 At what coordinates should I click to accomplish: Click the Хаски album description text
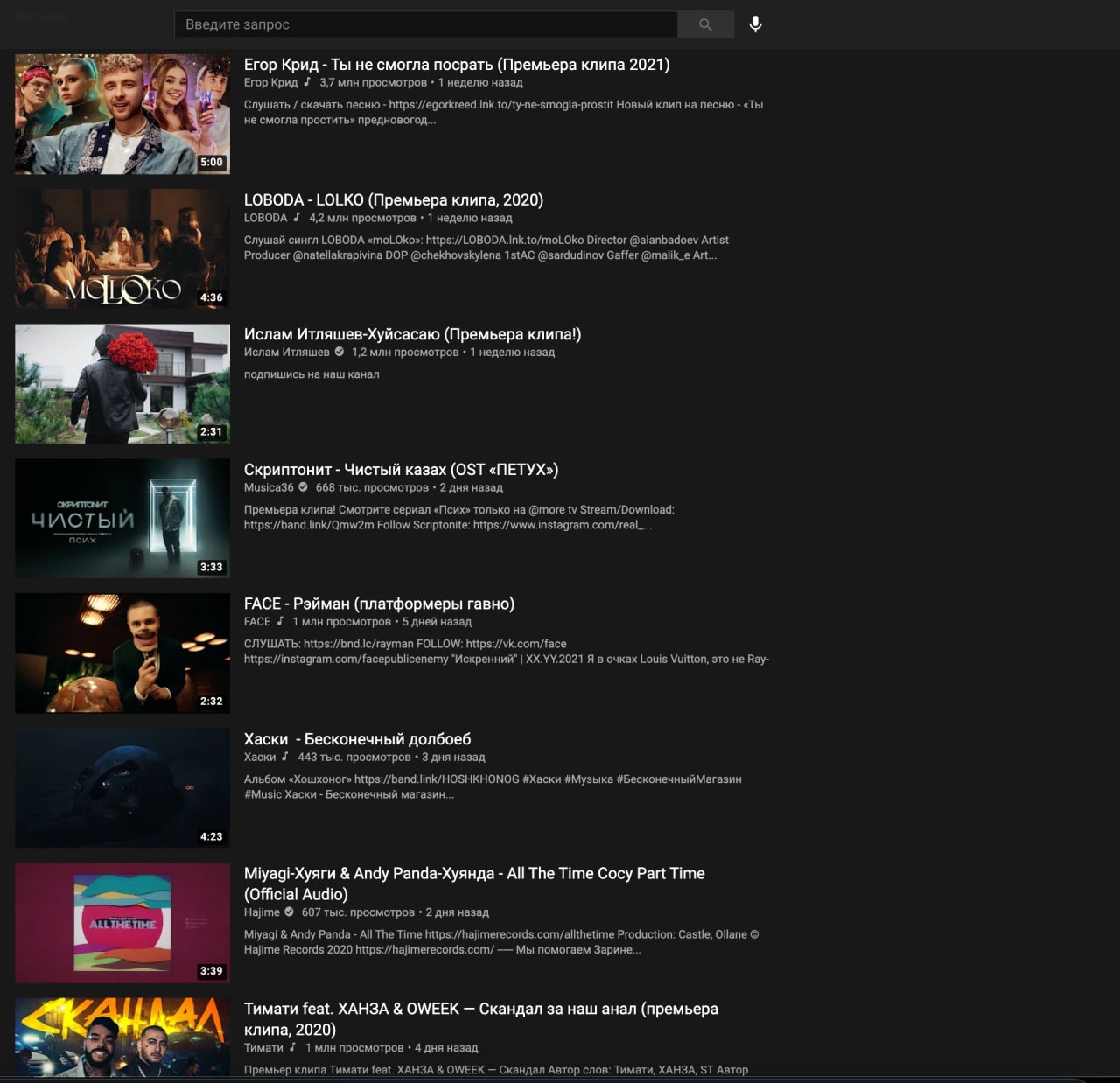click(x=493, y=786)
